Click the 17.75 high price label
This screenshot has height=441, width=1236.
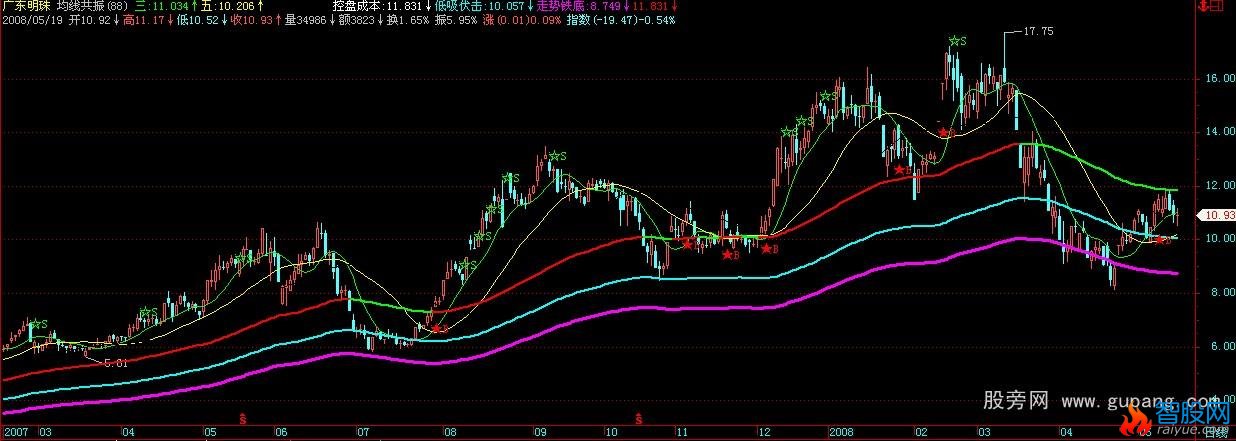[1039, 32]
